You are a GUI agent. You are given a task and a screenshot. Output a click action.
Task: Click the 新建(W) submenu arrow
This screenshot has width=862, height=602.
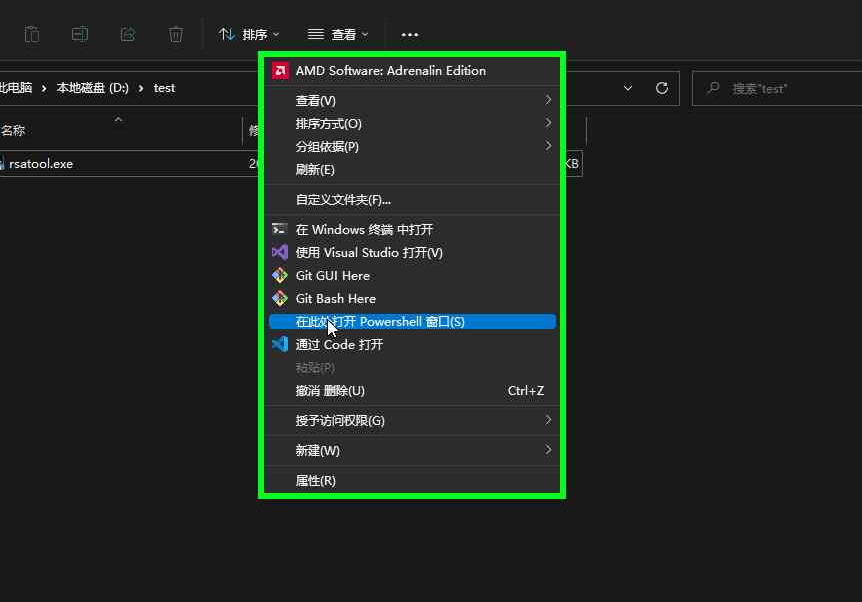(548, 449)
